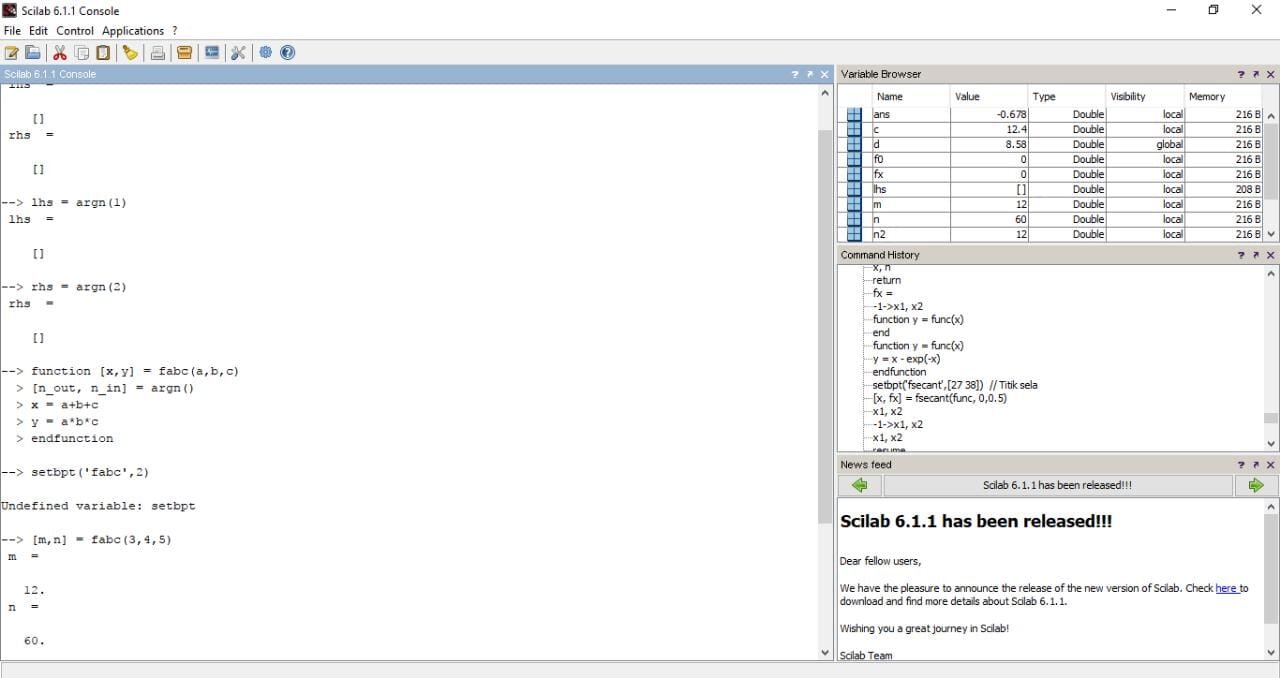Click the matrix icon of variable fx
The width and height of the screenshot is (1280, 678).
(x=854, y=175)
